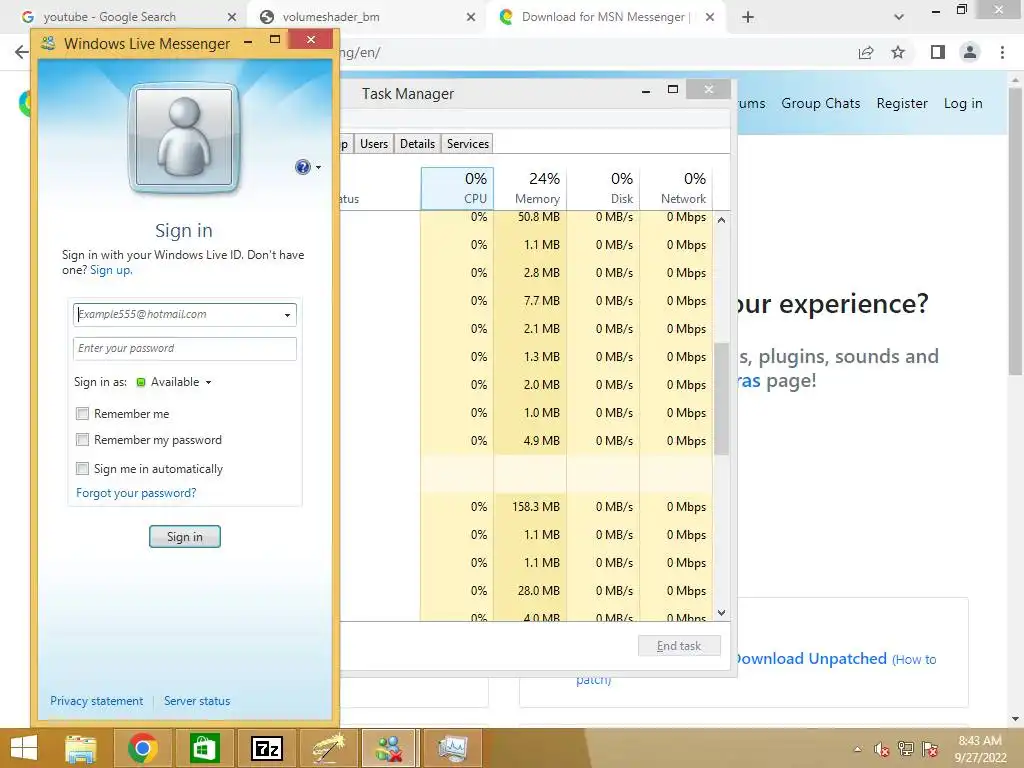Sort by the Network column in Task Manager
Image resolution: width=1024 pixels, height=768 pixels.
677,188
